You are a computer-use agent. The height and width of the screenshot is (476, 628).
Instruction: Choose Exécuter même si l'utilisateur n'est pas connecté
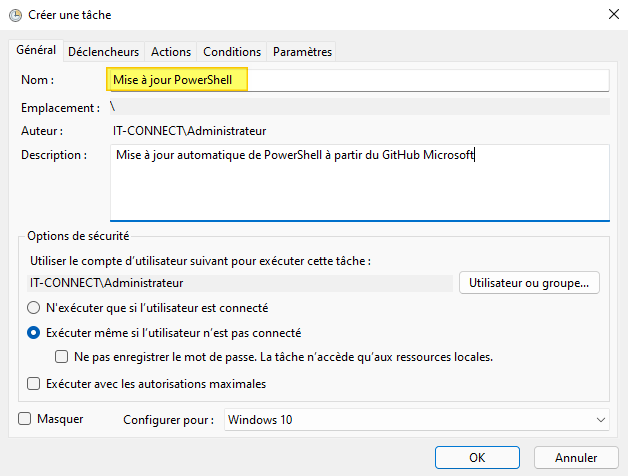click(34, 333)
